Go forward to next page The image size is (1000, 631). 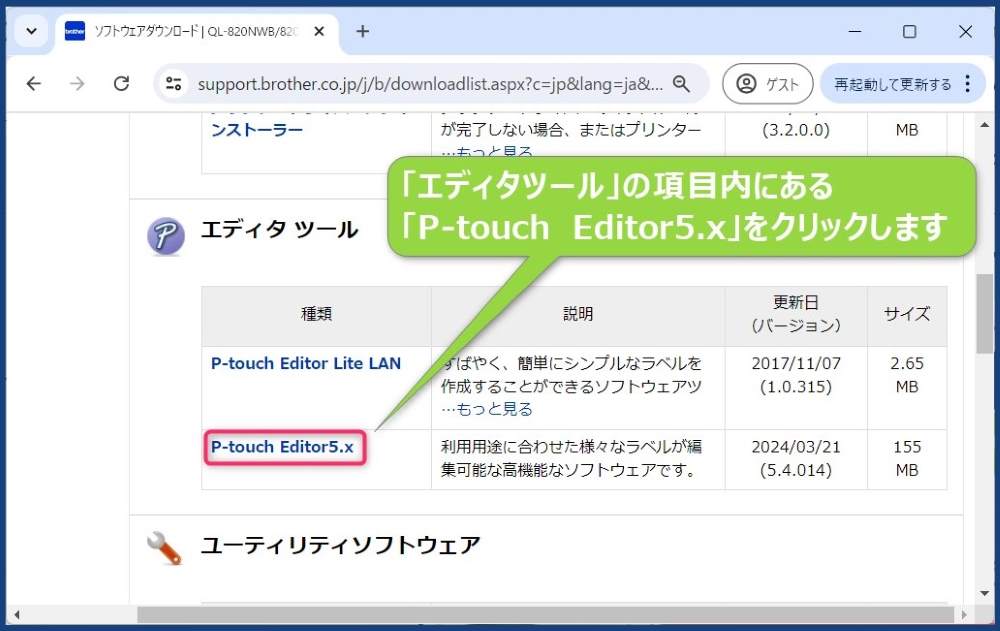(x=77, y=84)
